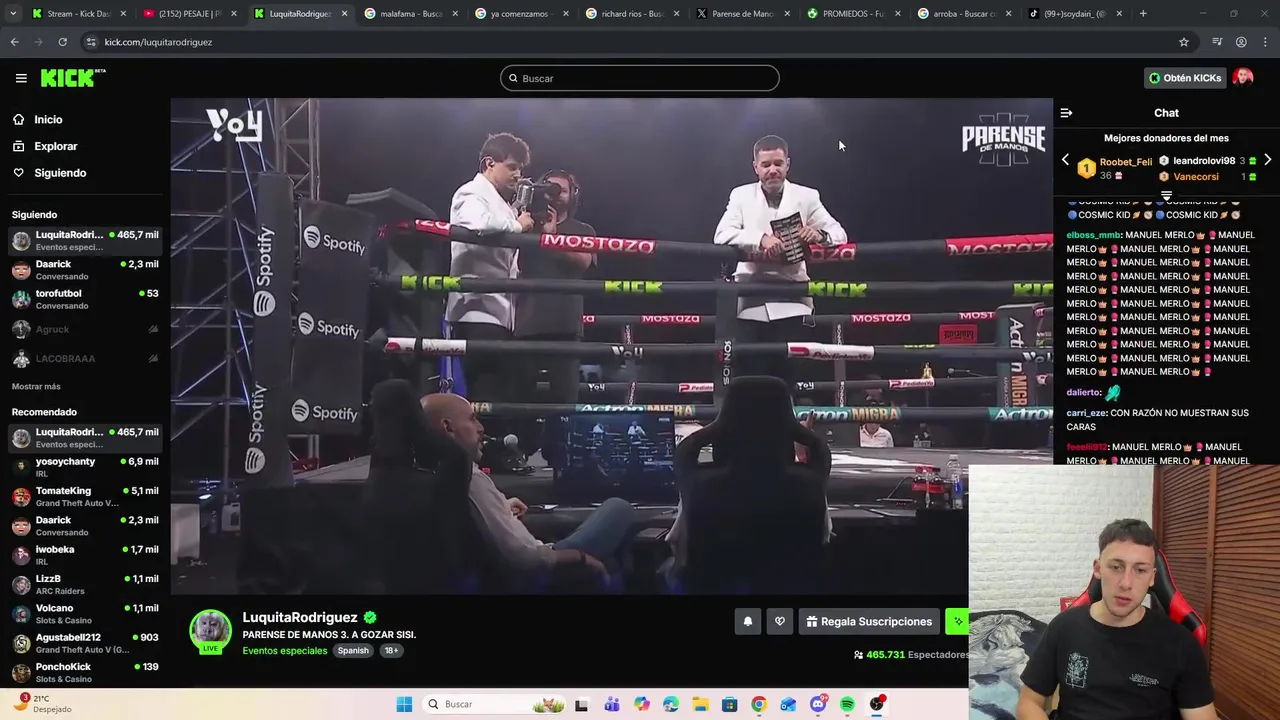
Task: Click Roobet_Feli top donor
Action: coord(1126,162)
